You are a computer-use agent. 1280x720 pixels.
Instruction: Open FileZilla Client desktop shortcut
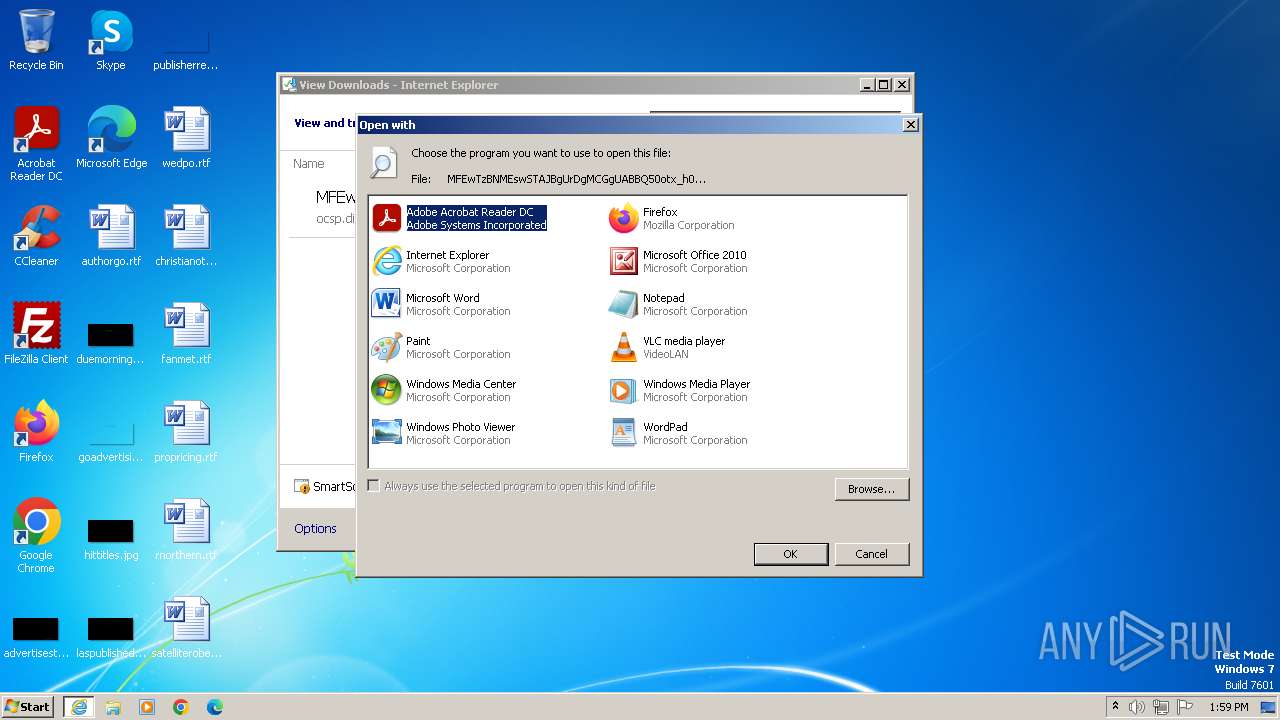point(36,334)
